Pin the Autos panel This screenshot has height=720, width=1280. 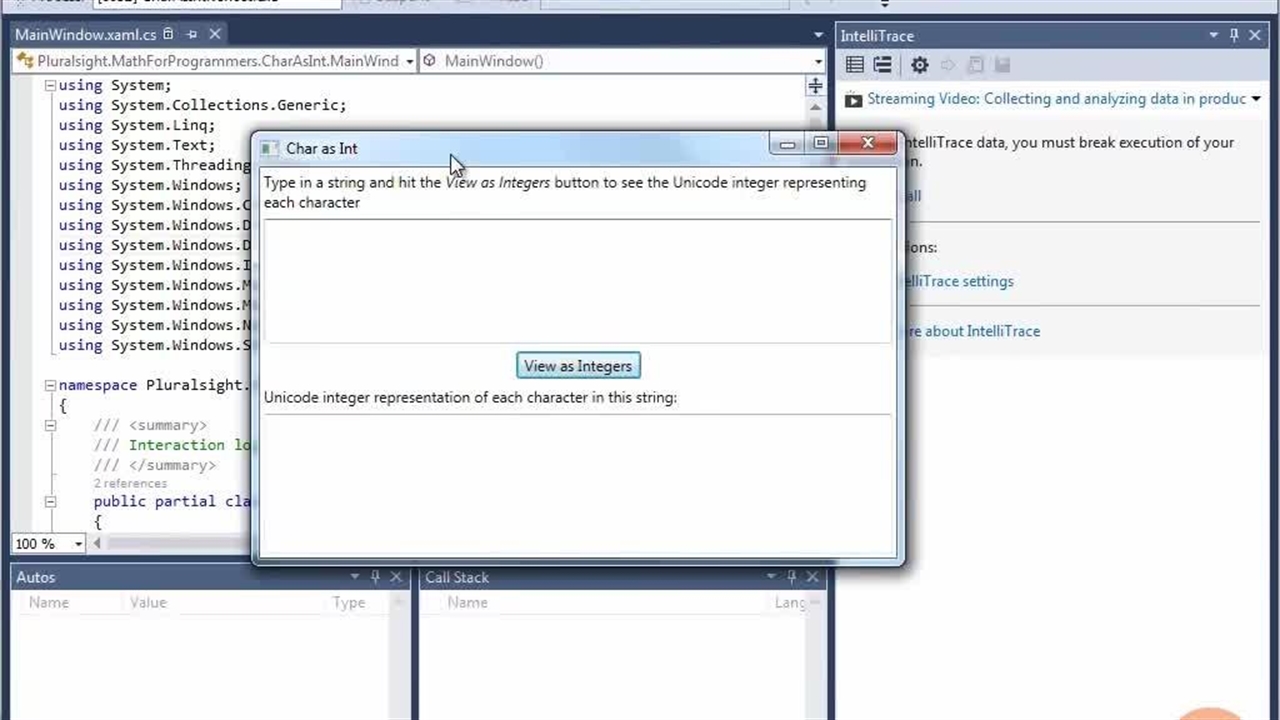375,577
